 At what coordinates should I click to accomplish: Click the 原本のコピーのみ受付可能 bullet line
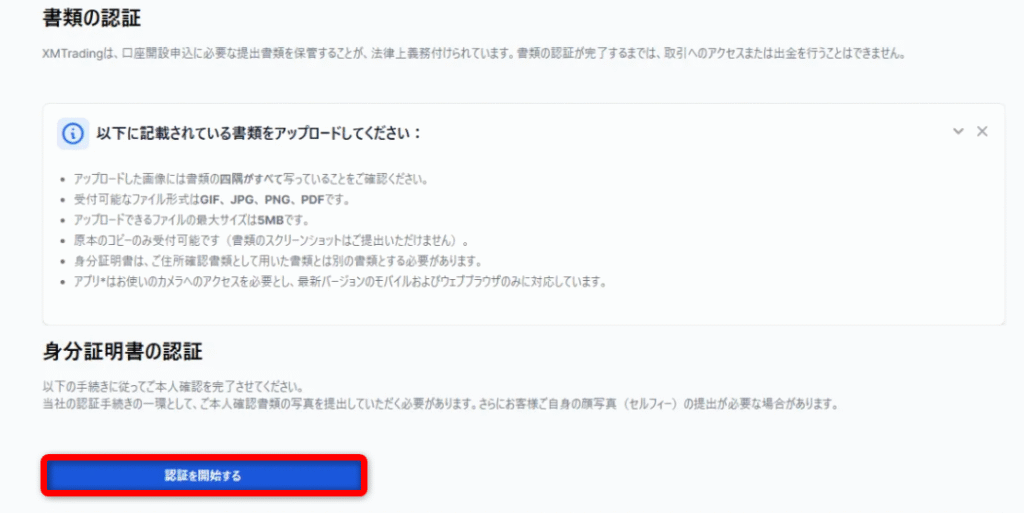[272, 241]
